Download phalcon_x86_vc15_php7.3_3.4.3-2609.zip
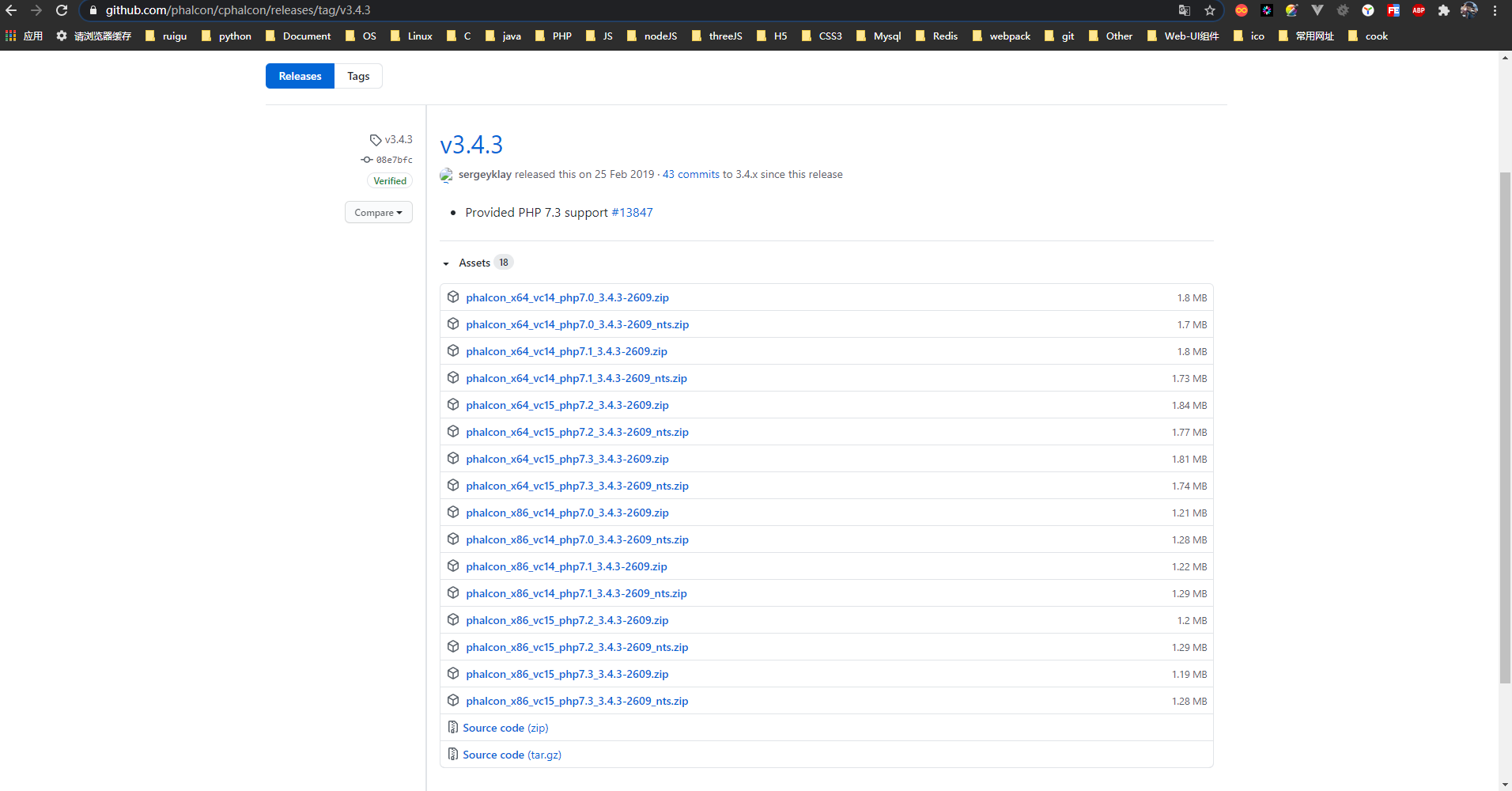This screenshot has width=1512, height=791. tap(567, 674)
